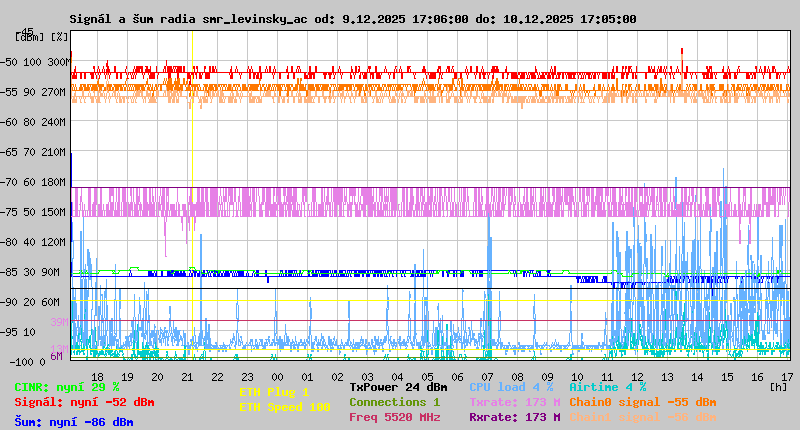Click the 01 hour tick label
The image size is (800, 430).
coord(307,377)
